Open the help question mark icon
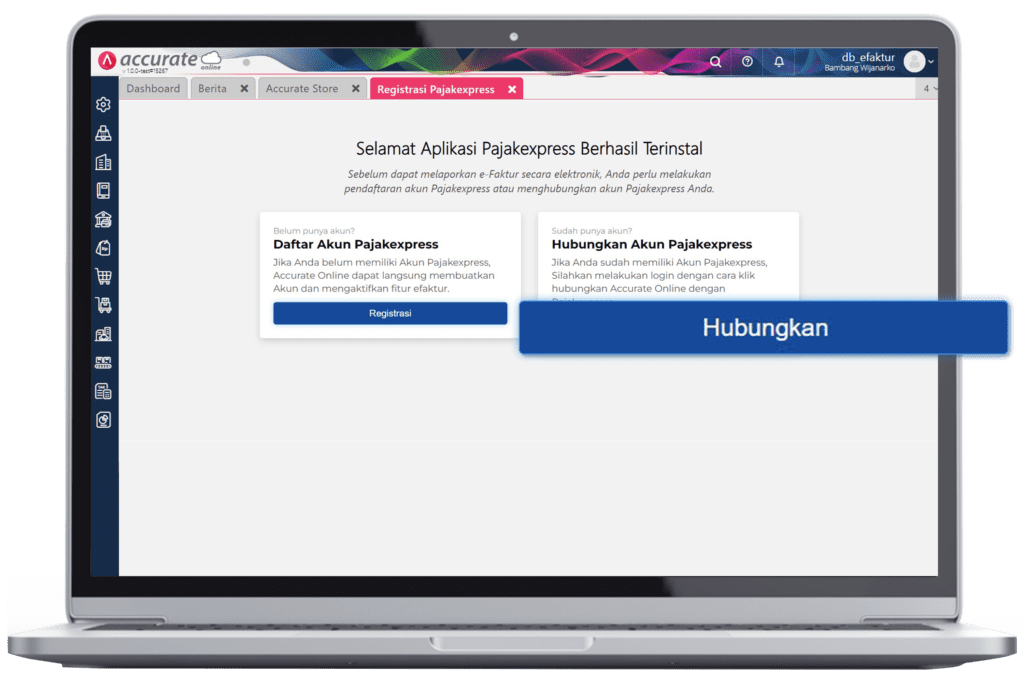Screen dimensions: 1024x683 pos(747,61)
